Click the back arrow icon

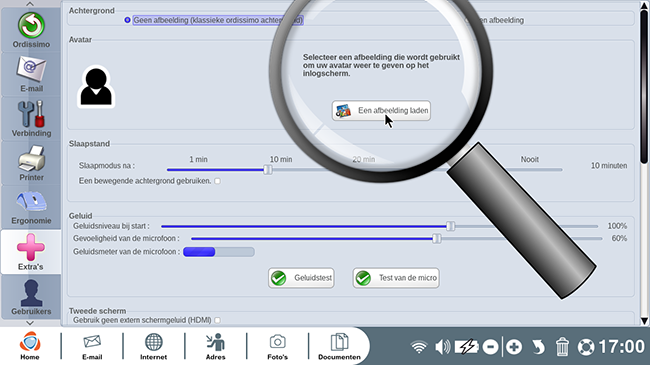538,347
